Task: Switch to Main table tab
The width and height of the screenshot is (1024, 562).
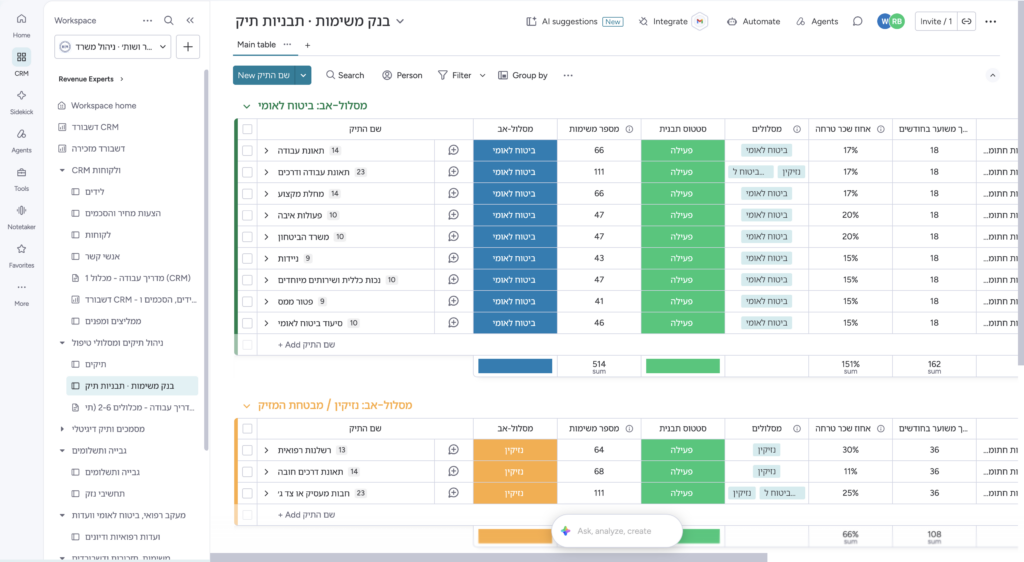Action: [x=256, y=44]
